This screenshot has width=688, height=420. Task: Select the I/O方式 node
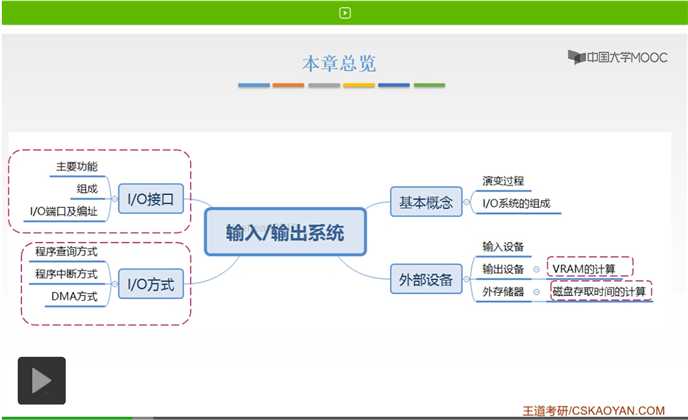(150, 284)
